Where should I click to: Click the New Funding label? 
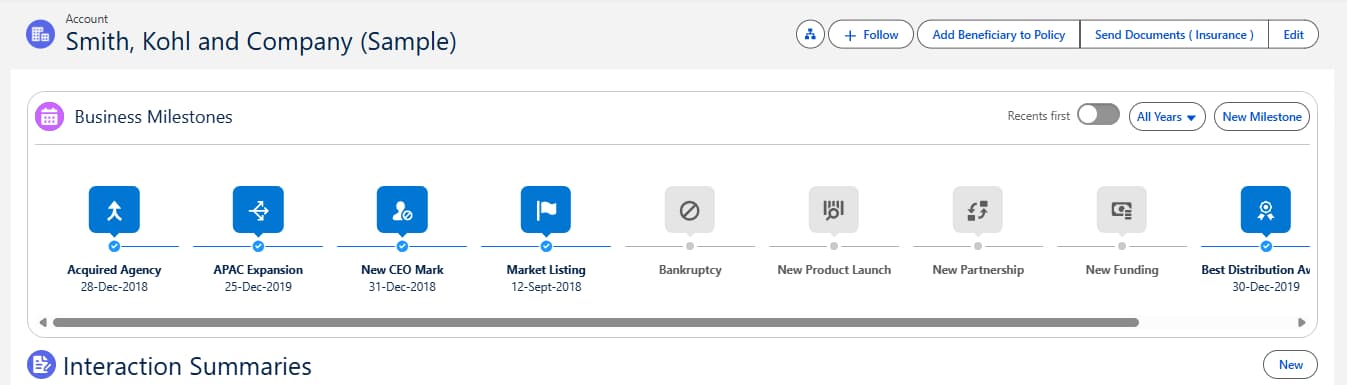[1122, 270]
